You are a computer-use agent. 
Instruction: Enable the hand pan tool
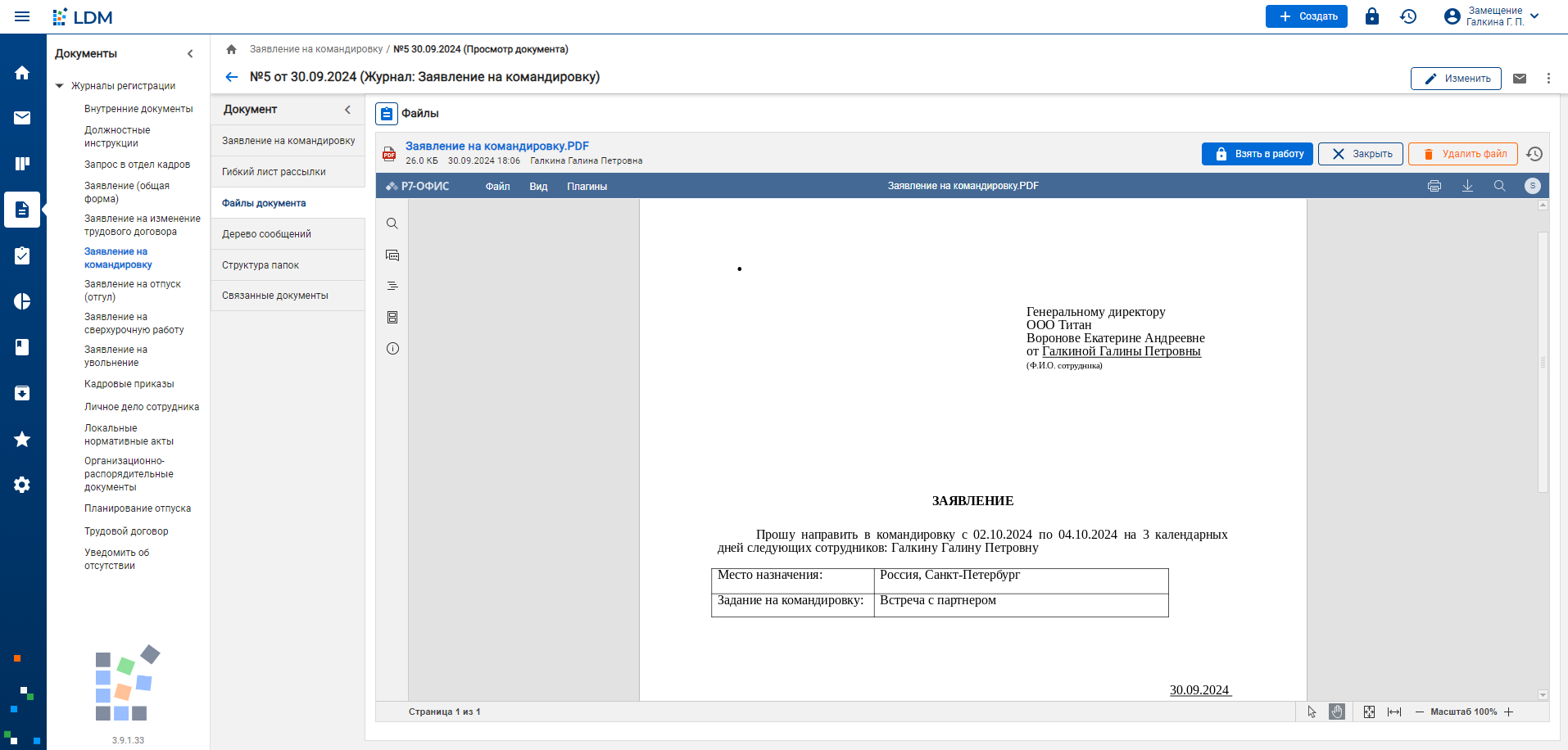(1337, 712)
